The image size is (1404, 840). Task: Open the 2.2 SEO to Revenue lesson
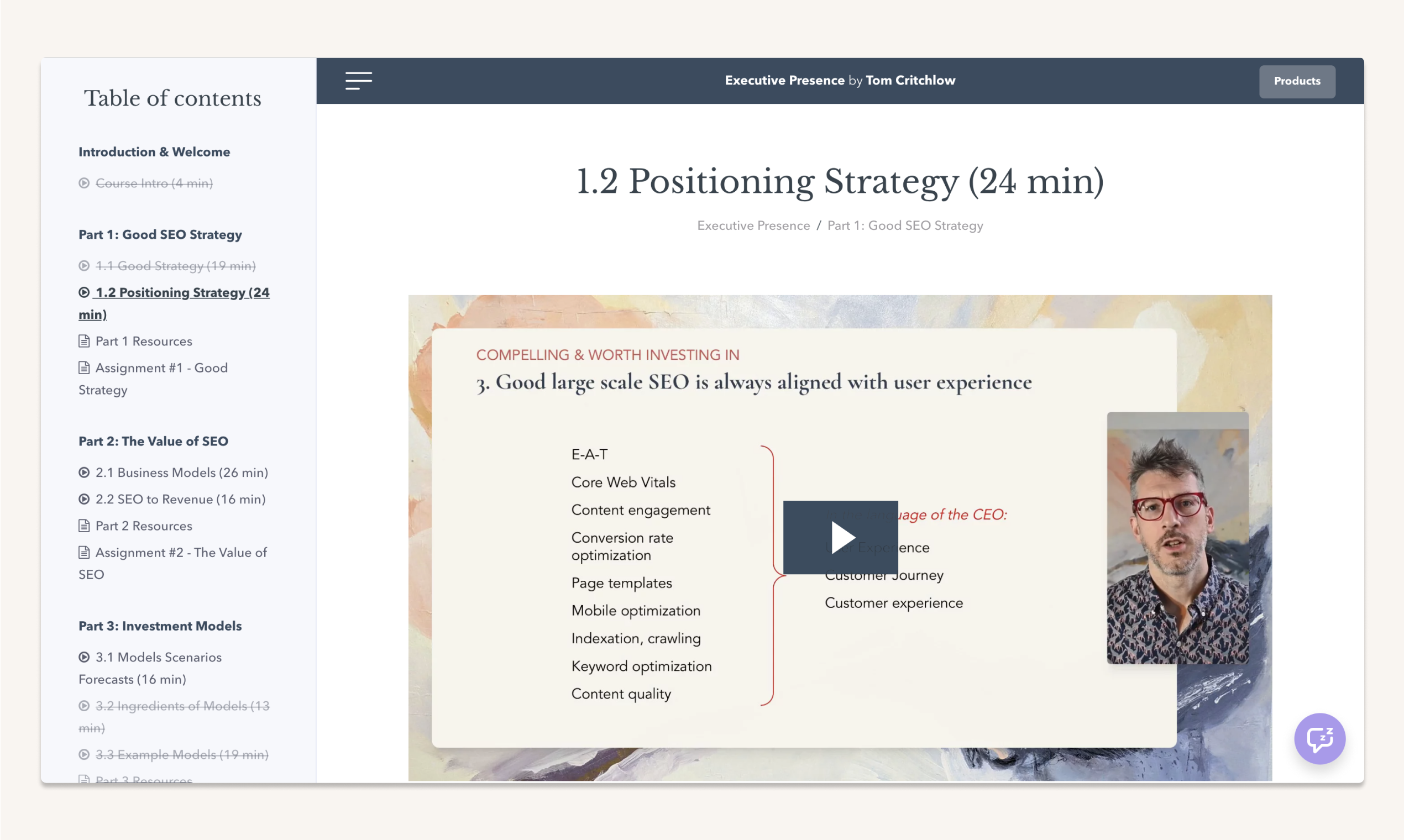pos(180,499)
